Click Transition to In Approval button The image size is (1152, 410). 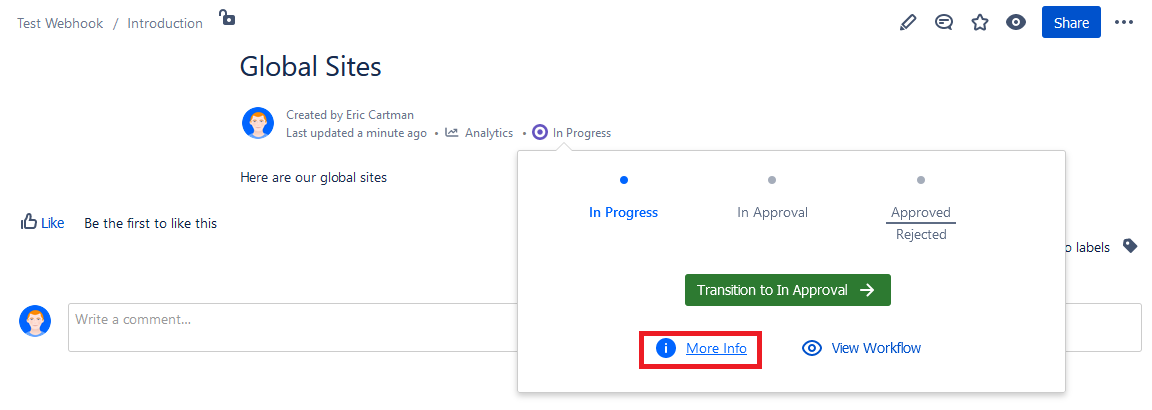[787, 290]
